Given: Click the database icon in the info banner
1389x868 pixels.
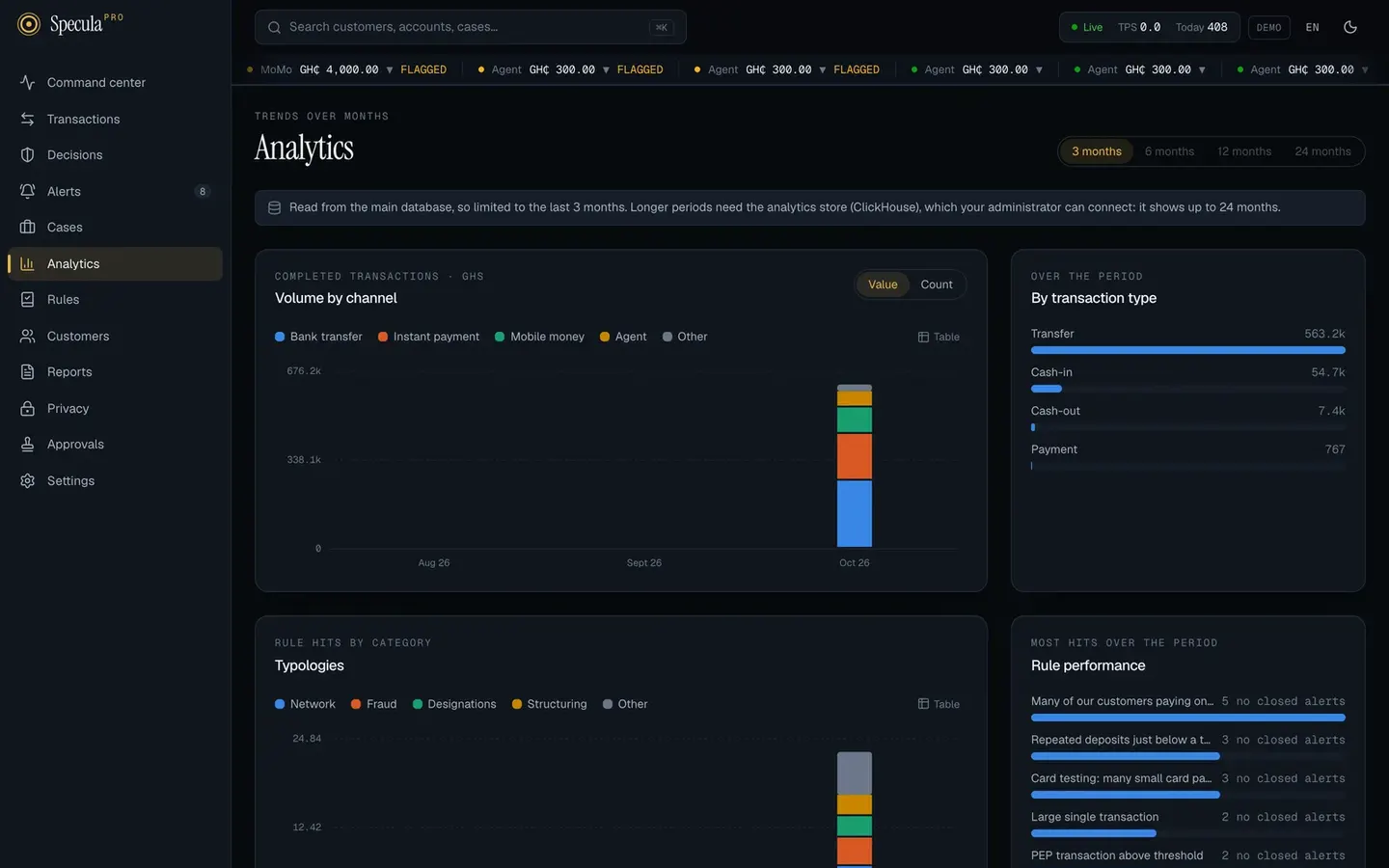Looking at the screenshot, I should (274, 207).
